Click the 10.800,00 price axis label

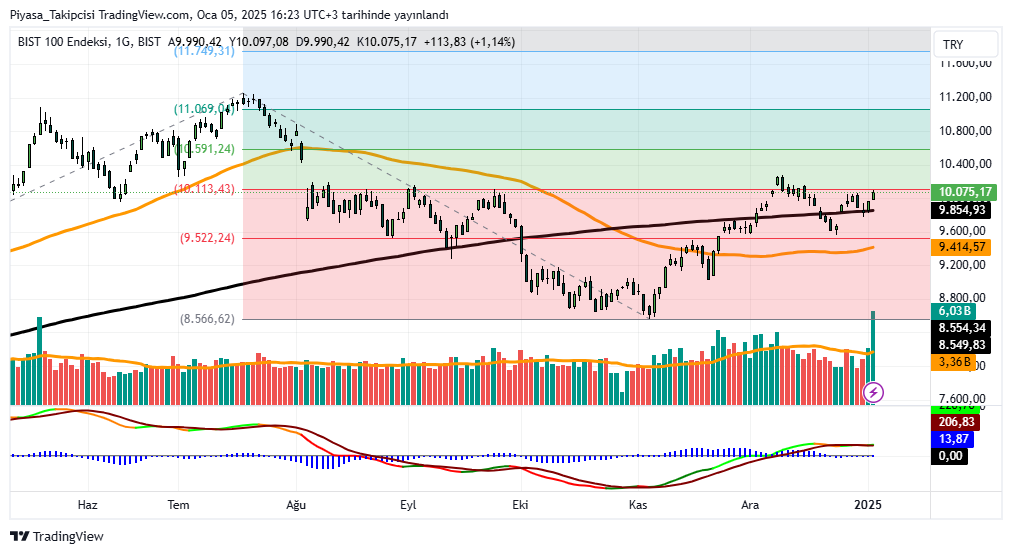[x=965, y=130]
